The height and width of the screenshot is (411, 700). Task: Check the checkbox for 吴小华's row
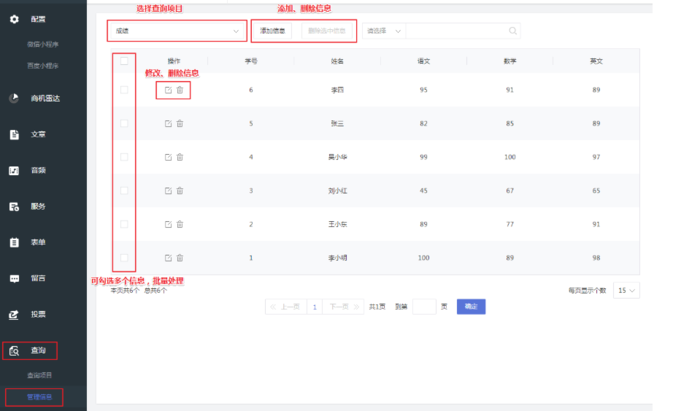(124, 157)
